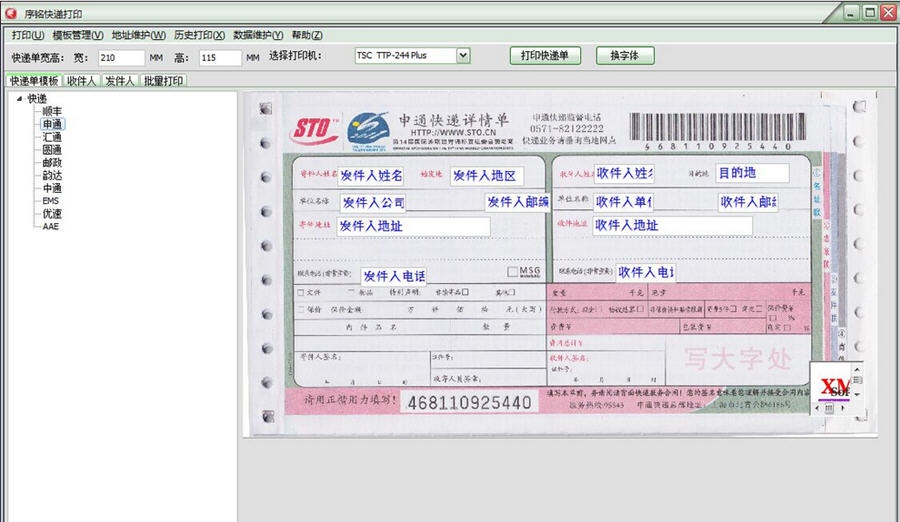Open the 地址维护(W) menu
900x522 pixels.
pyautogui.click(x=138, y=35)
